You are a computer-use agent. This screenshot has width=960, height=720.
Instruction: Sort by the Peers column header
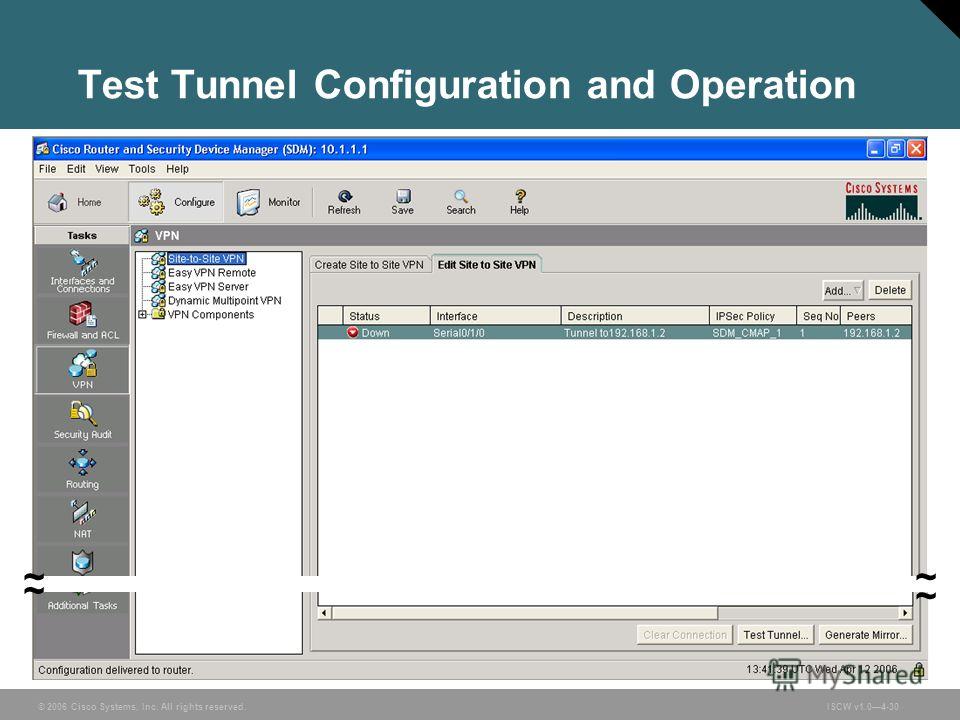[x=876, y=316]
